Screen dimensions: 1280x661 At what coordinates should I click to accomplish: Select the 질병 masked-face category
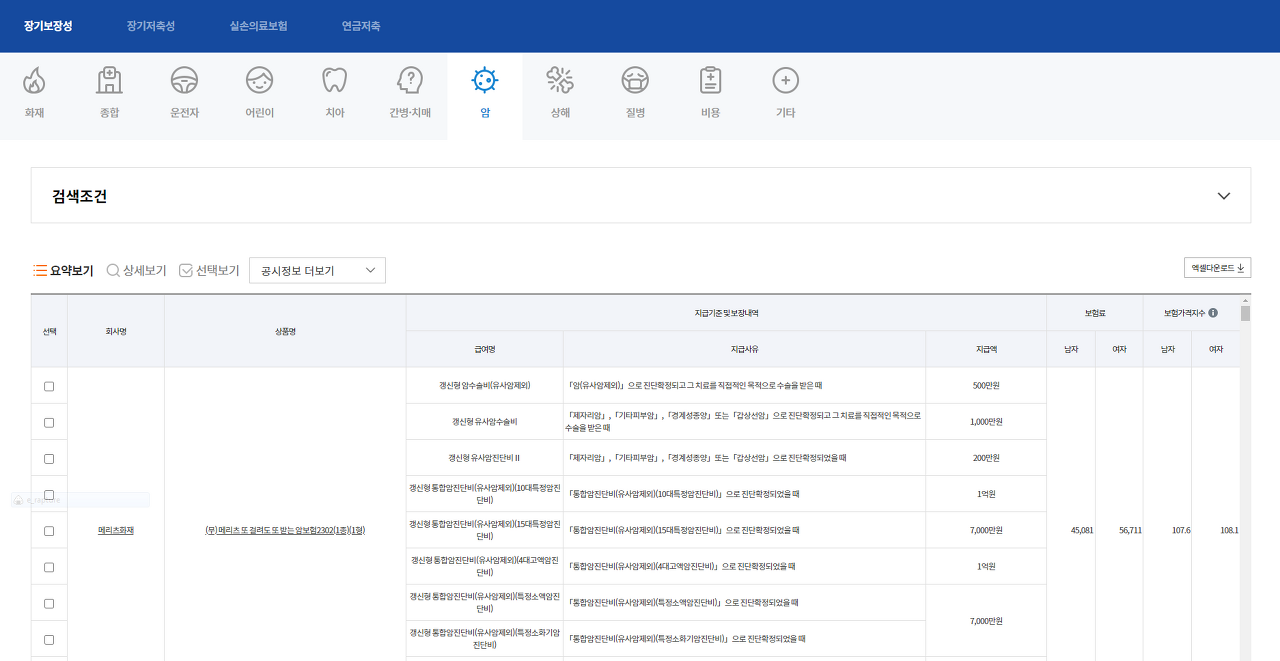[635, 94]
